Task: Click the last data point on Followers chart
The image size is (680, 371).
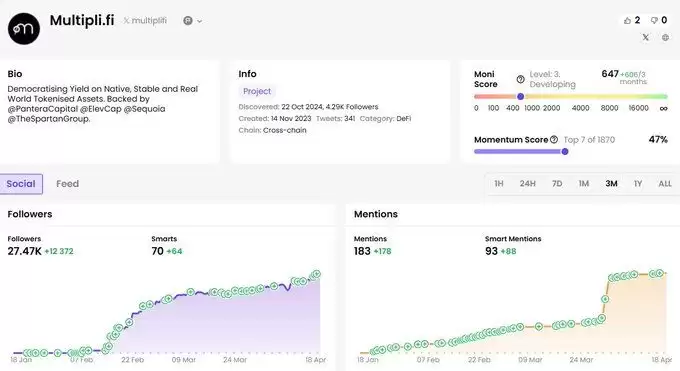Action: (x=317, y=274)
